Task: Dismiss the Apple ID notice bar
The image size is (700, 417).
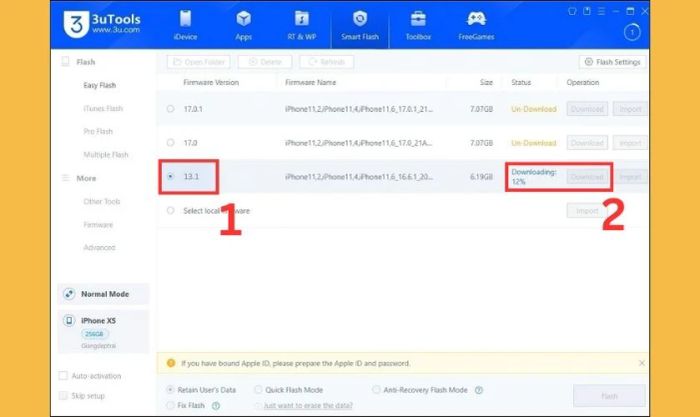Action: point(642,363)
